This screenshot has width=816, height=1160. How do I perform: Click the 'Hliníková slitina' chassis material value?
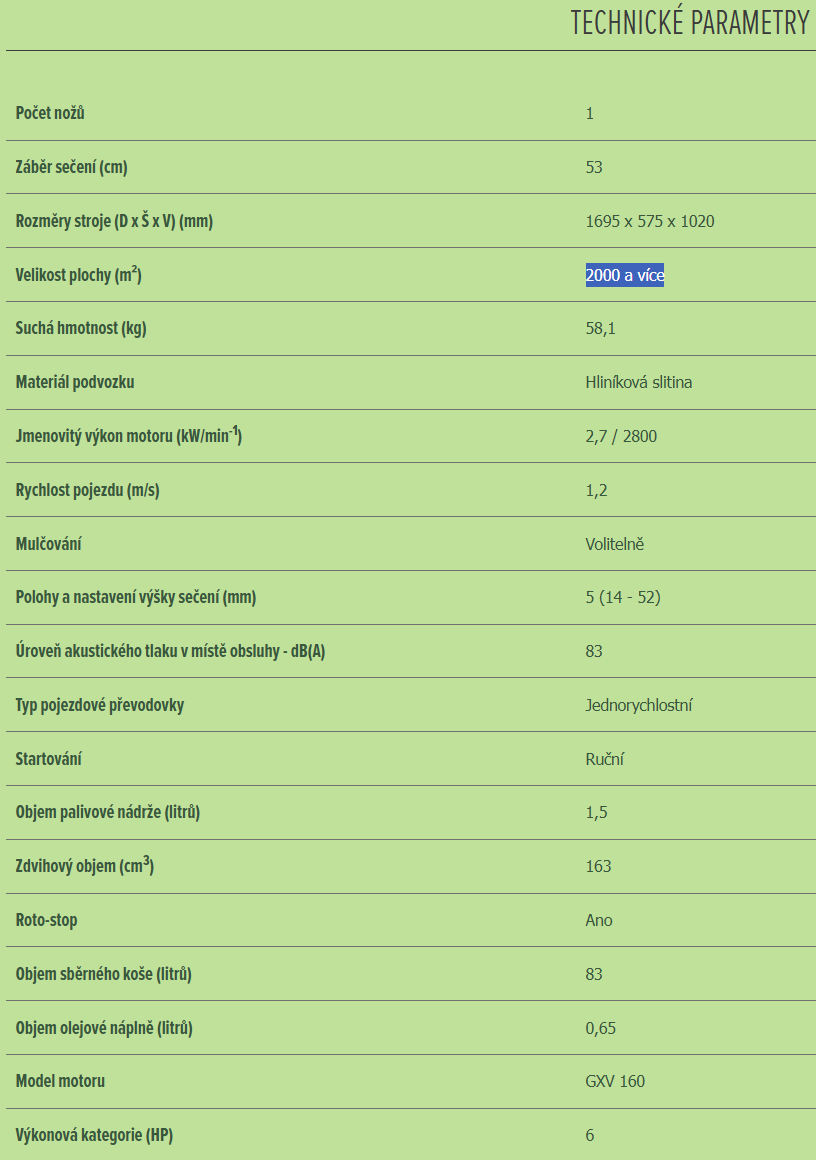point(639,382)
